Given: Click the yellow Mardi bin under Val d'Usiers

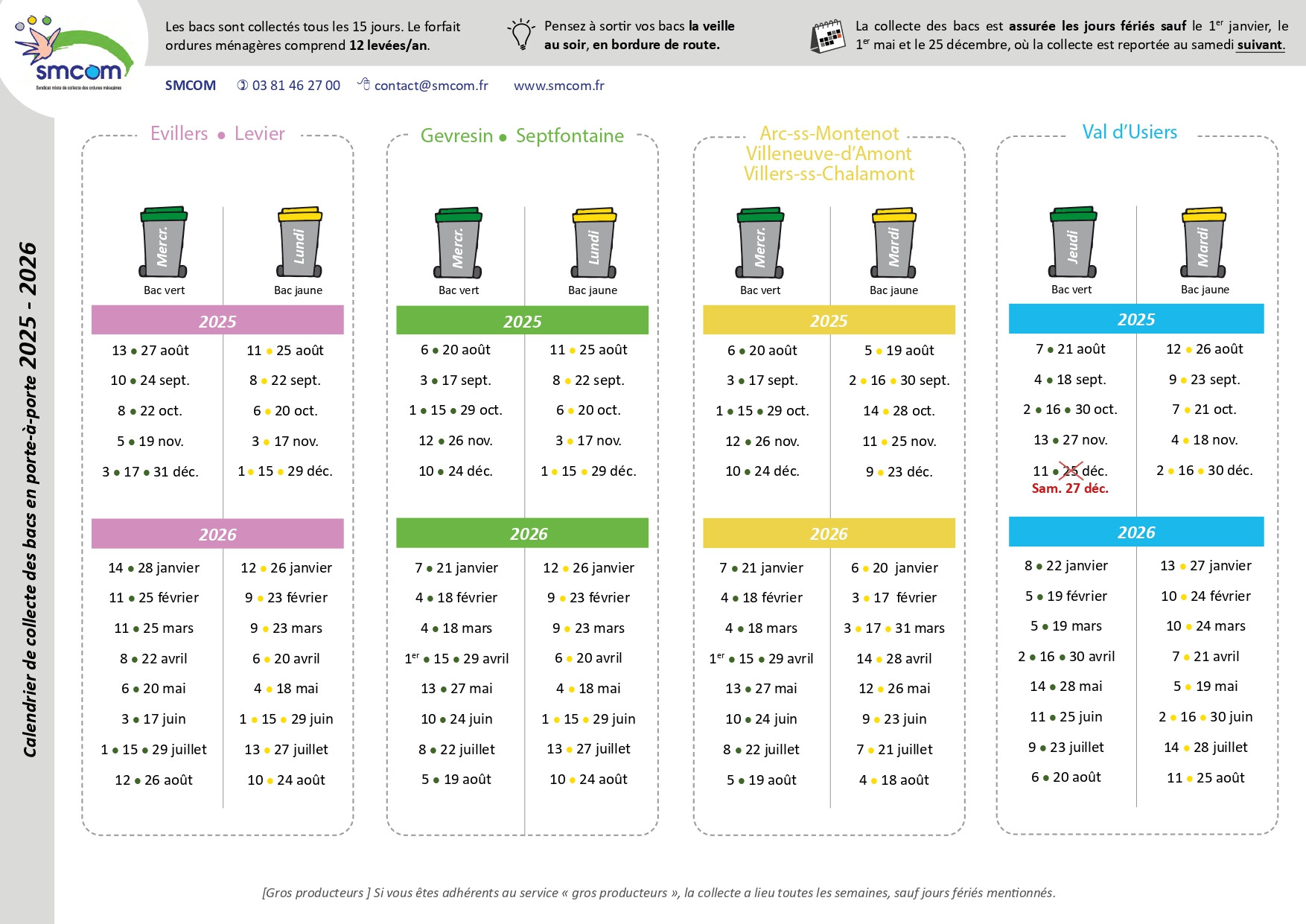Looking at the screenshot, I should coord(1203,242).
